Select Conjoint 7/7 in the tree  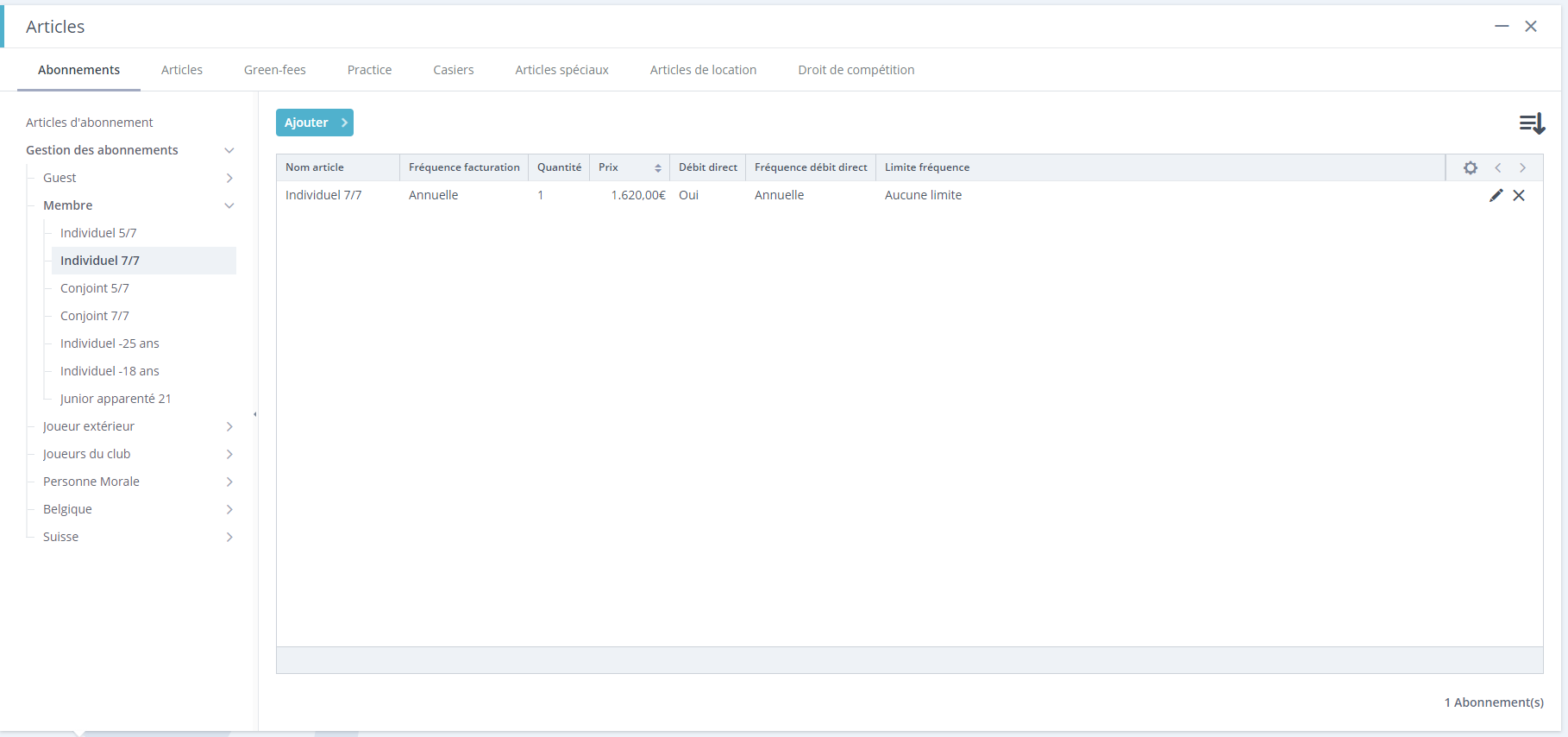(95, 316)
